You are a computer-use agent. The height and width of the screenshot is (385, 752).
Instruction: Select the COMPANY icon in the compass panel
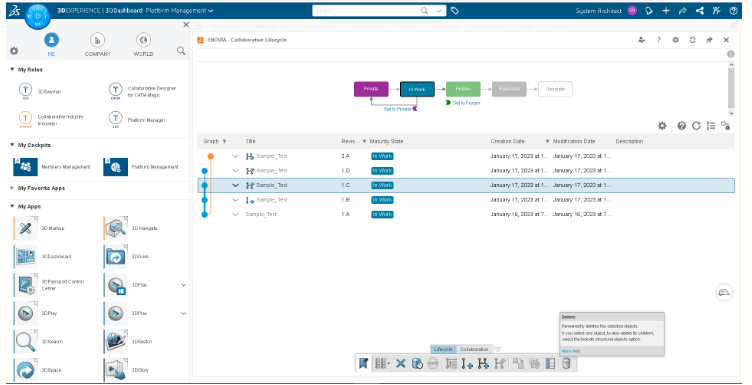tap(97, 40)
